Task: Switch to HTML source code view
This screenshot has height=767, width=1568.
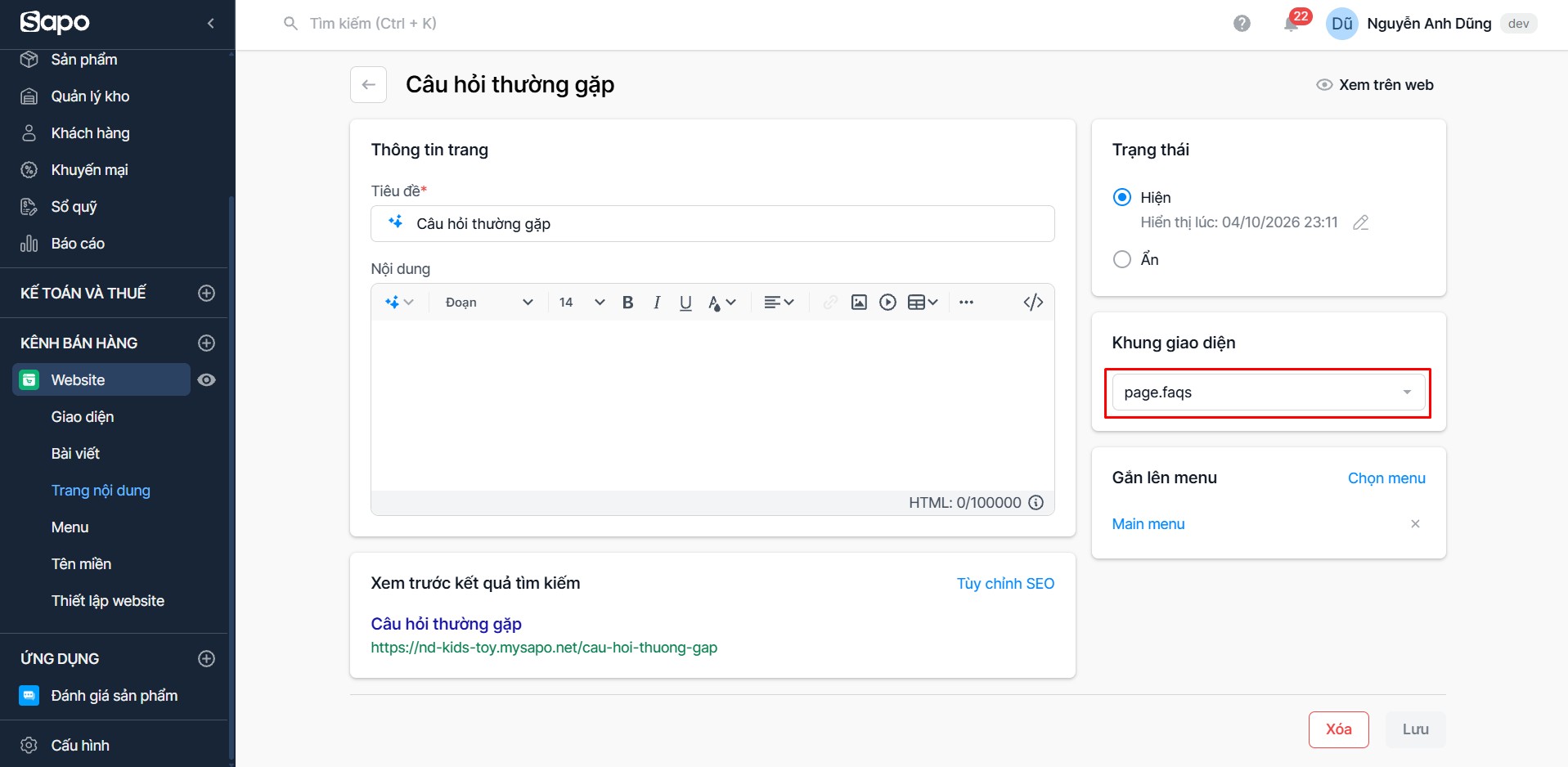Action: click(x=1033, y=303)
